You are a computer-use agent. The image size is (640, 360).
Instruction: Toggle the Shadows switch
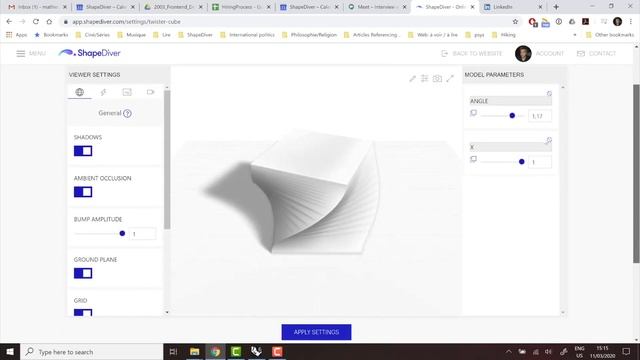(83, 151)
